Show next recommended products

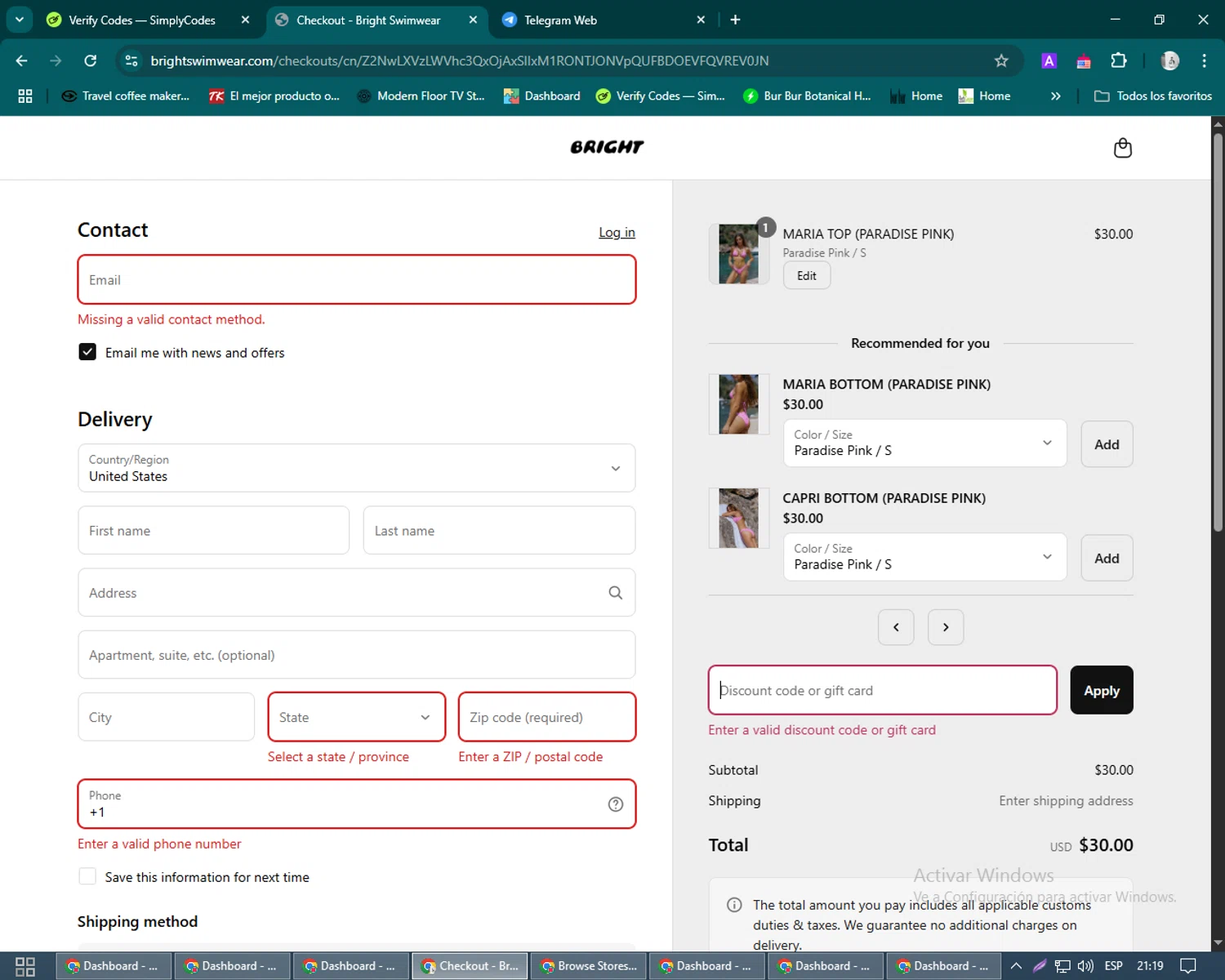pos(946,627)
